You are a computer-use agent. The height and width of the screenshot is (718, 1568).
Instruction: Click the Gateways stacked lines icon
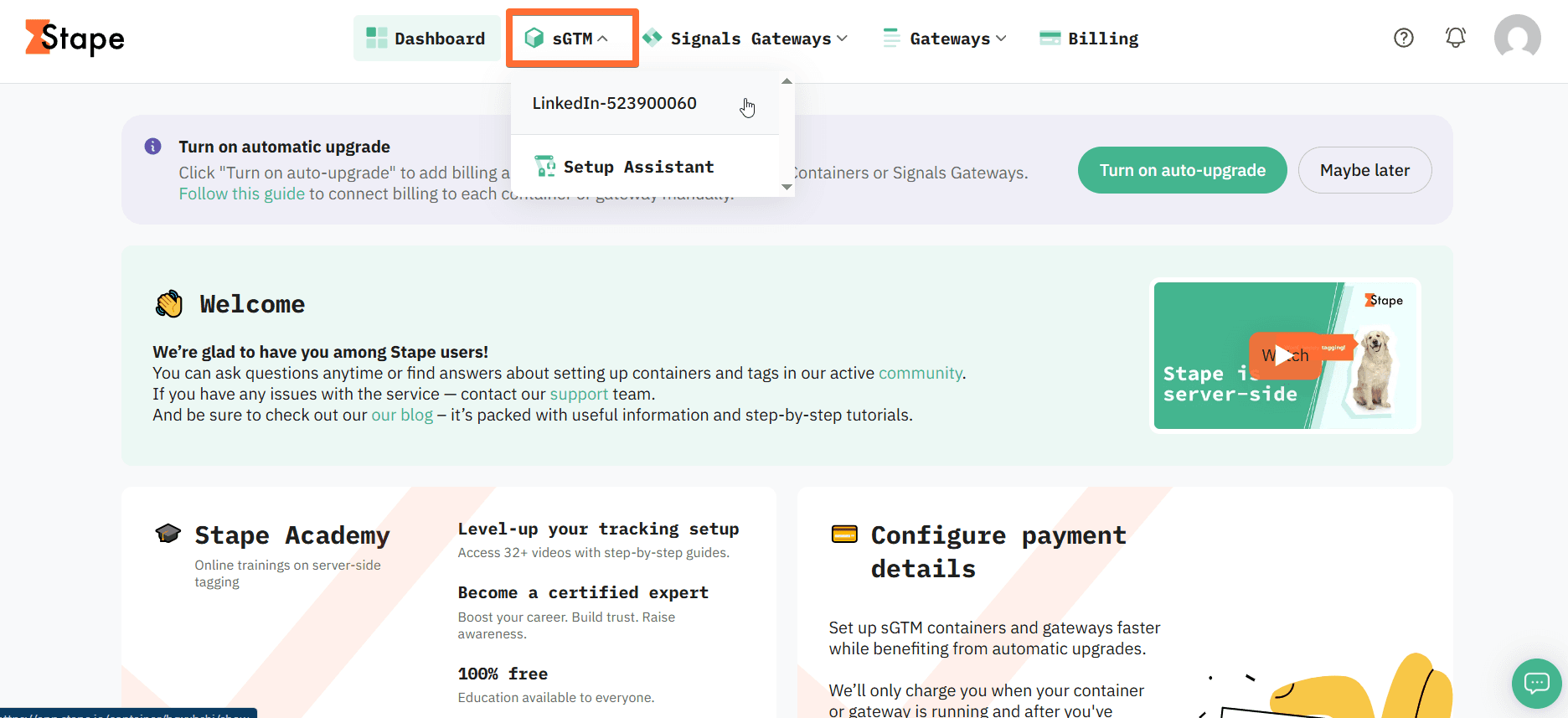[891, 39]
